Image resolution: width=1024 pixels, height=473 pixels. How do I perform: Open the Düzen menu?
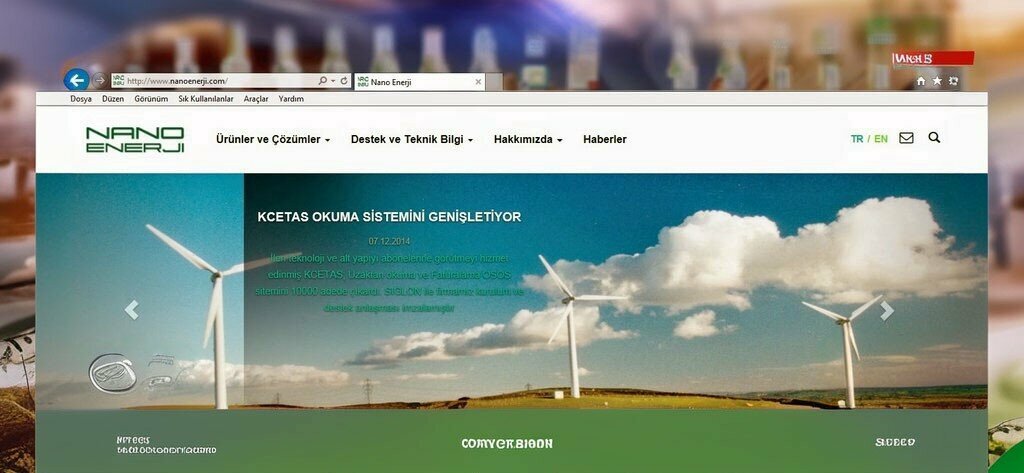click(x=113, y=99)
